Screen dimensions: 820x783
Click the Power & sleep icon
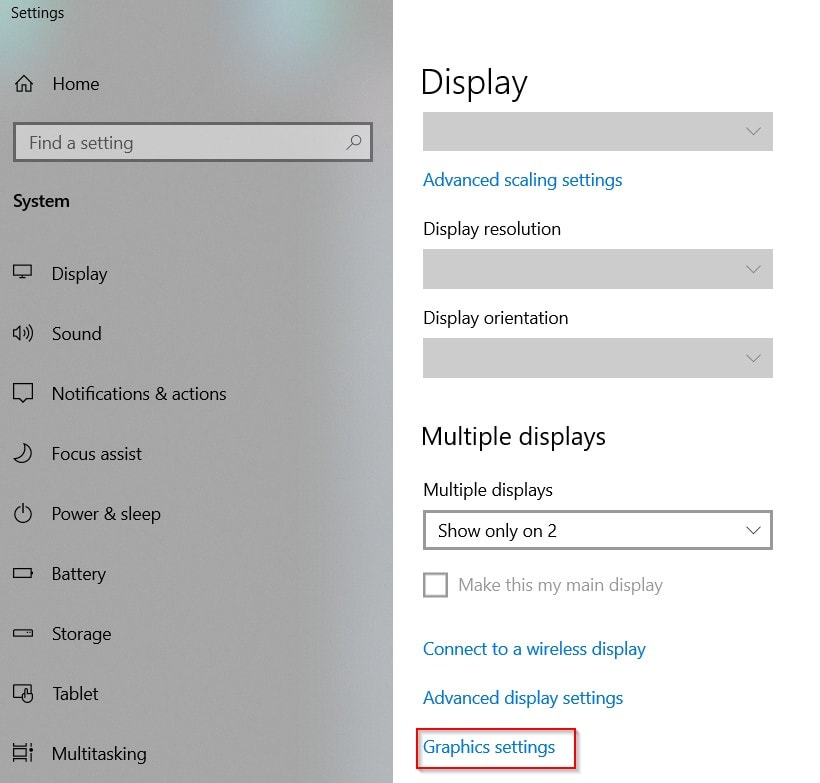(x=23, y=514)
